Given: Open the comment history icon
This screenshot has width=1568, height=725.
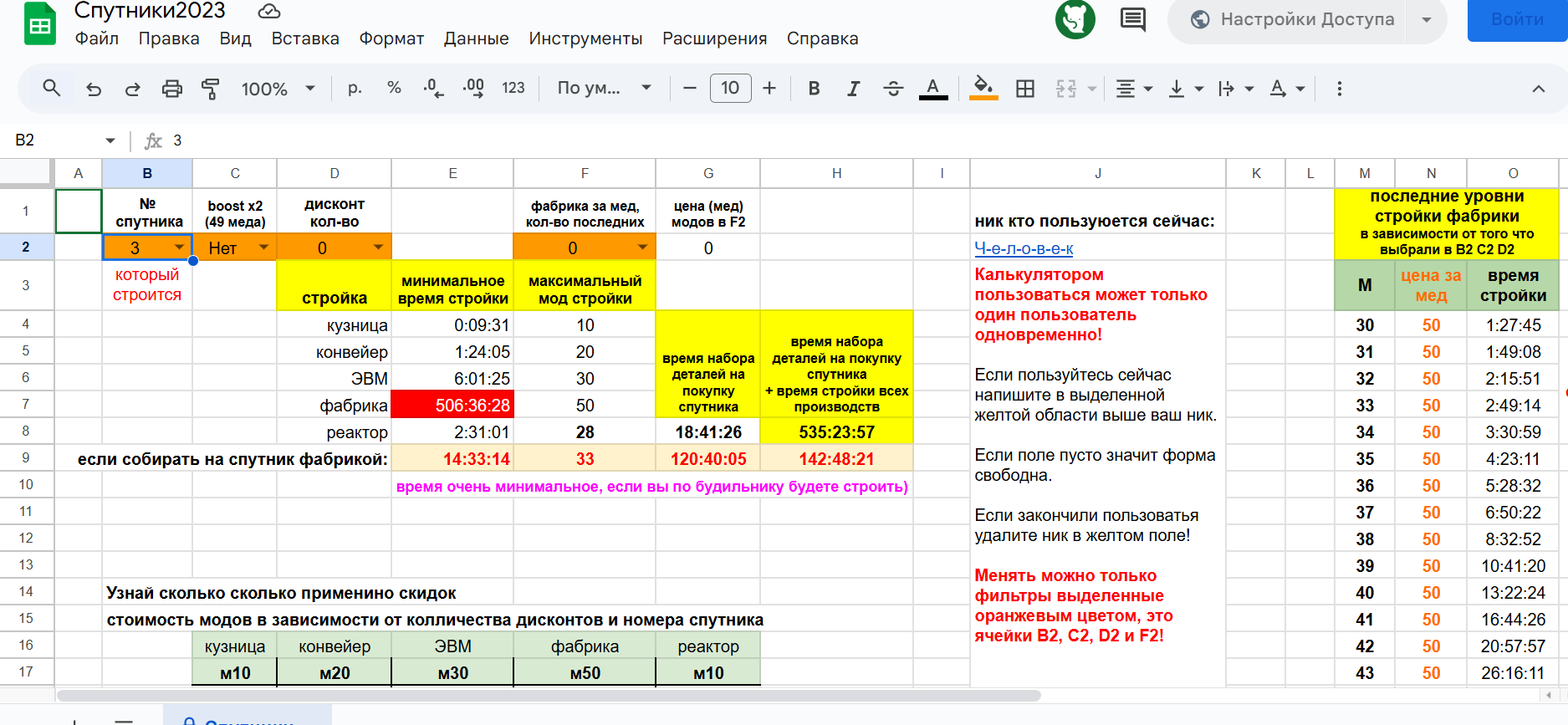Looking at the screenshot, I should 1132,19.
